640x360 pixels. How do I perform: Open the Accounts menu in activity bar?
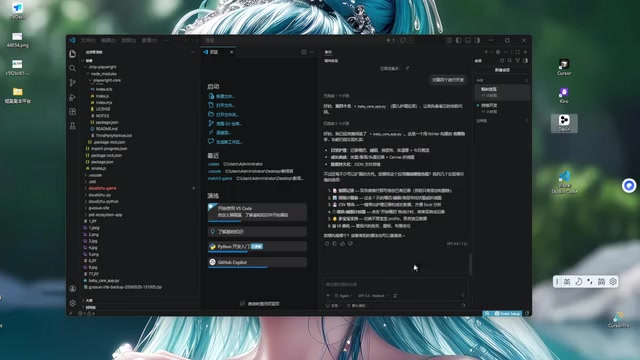click(73, 289)
